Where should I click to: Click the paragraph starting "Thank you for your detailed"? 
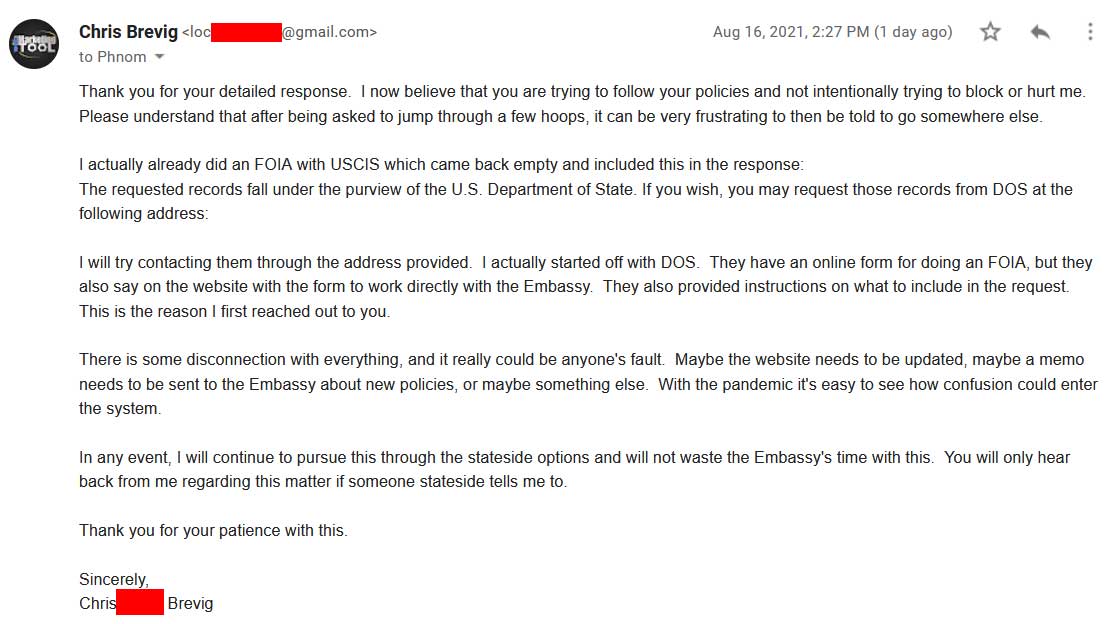pyautogui.click(x=582, y=104)
